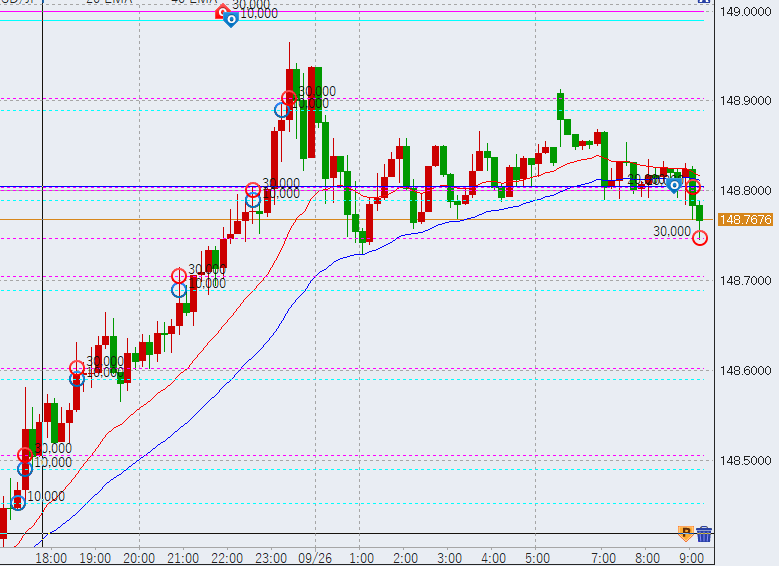Click the blue circle marker near 148.70
The height and width of the screenshot is (566, 779).
click(x=179, y=290)
